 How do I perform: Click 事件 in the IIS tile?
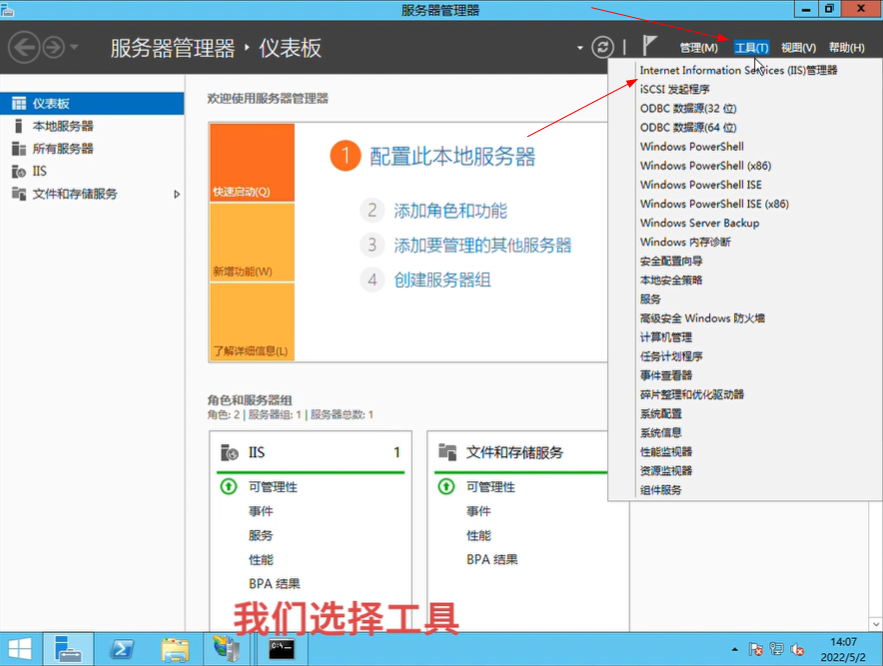pyautogui.click(x=261, y=511)
